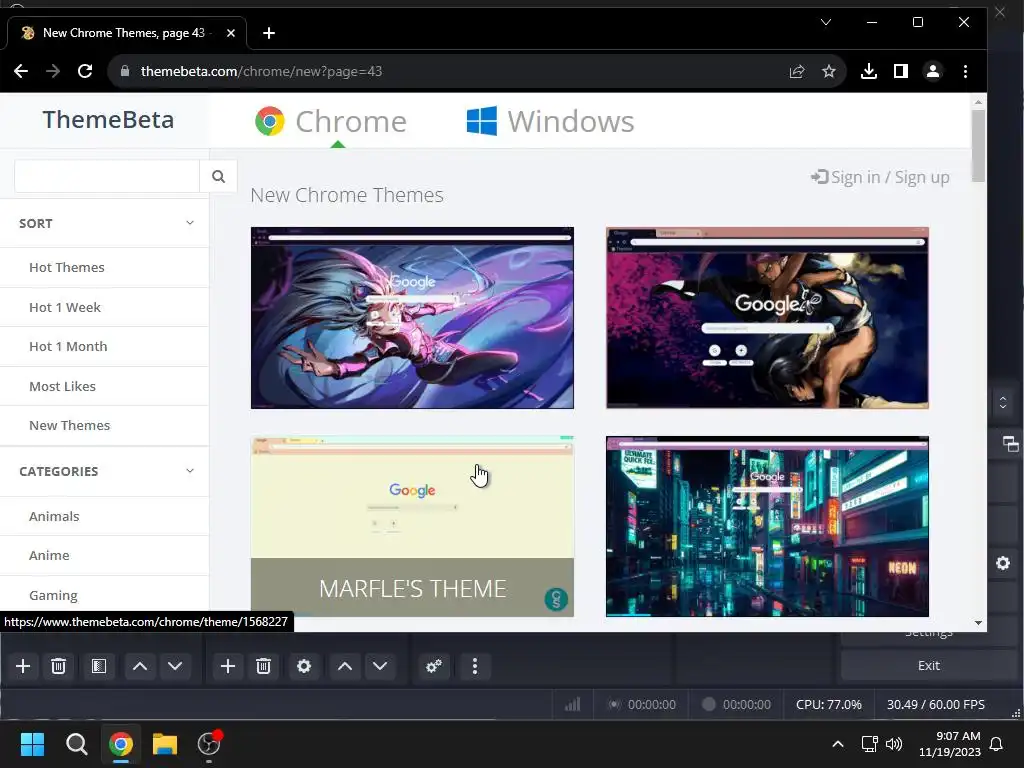Open Windows Start menu
The image size is (1024, 768).
coord(32,744)
